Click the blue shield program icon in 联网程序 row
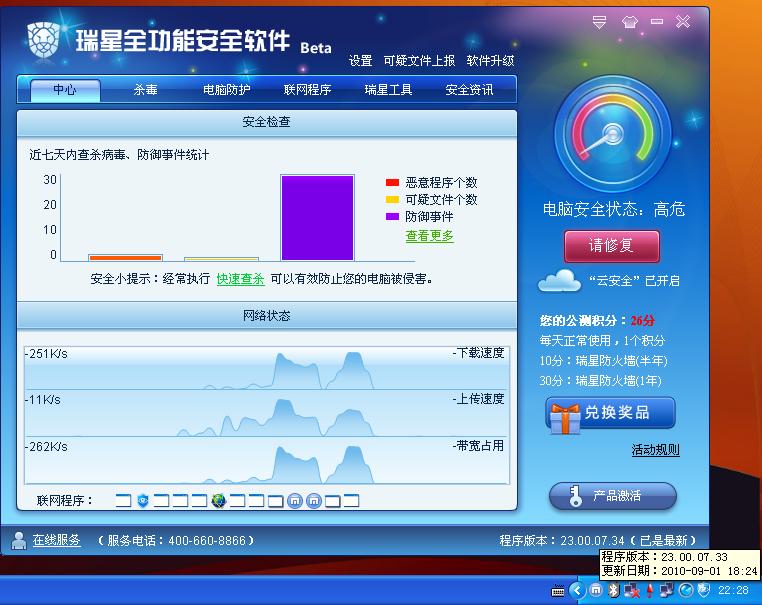This screenshot has width=762, height=605. click(x=142, y=500)
